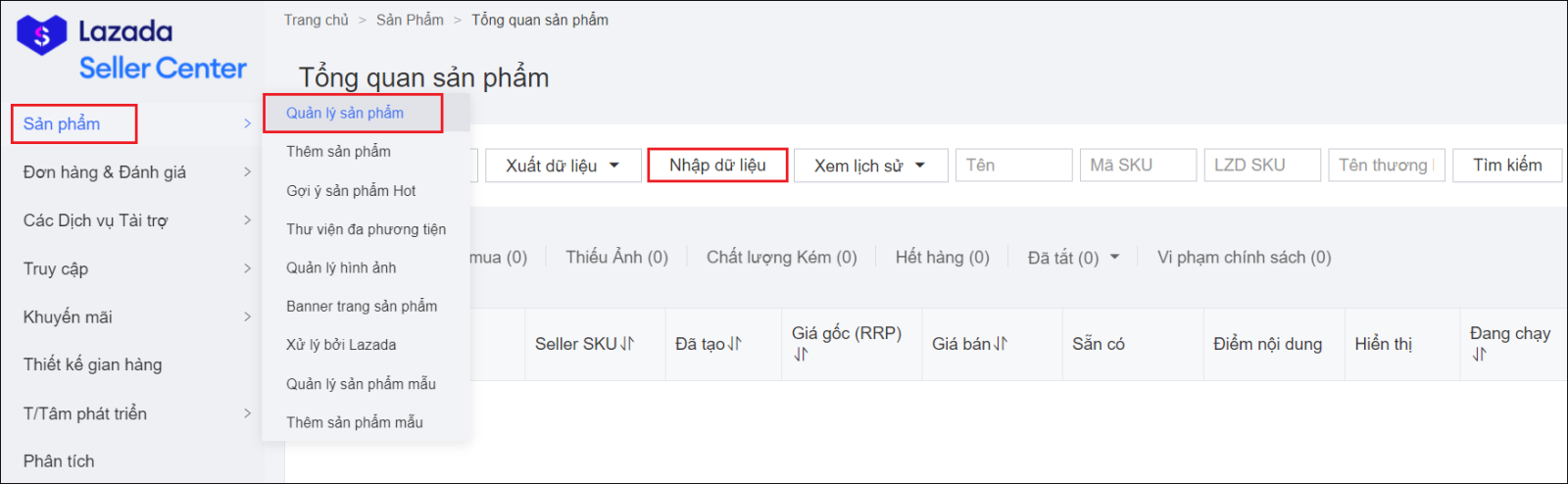Select Quản lý sản phẩm menu item
Image resolution: width=1568 pixels, height=484 pixels.
345,114
